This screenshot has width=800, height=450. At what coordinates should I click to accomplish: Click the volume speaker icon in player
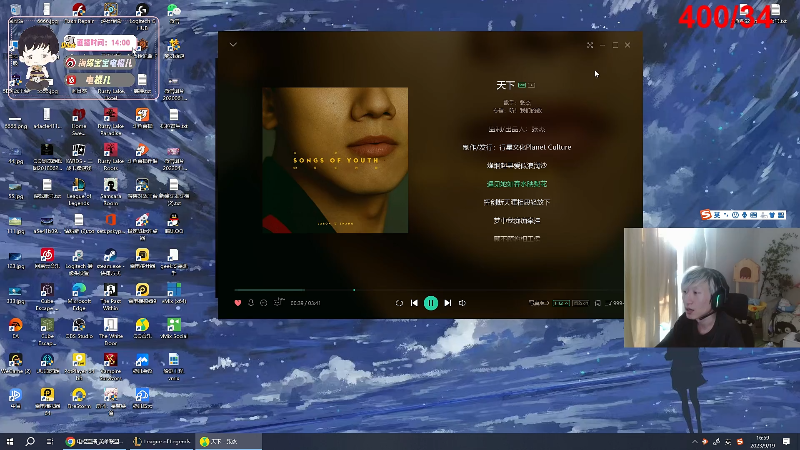(x=462, y=303)
